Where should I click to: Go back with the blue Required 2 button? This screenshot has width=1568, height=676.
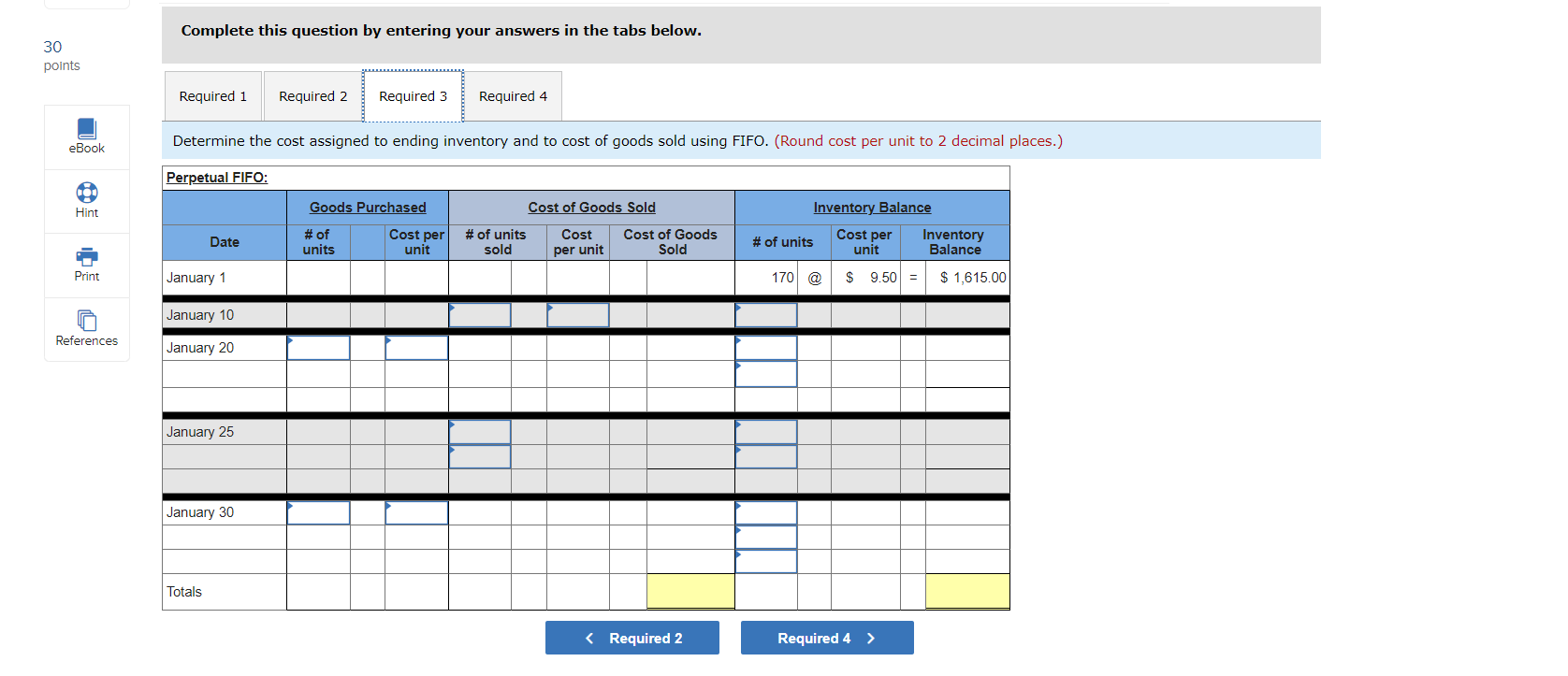[632, 638]
